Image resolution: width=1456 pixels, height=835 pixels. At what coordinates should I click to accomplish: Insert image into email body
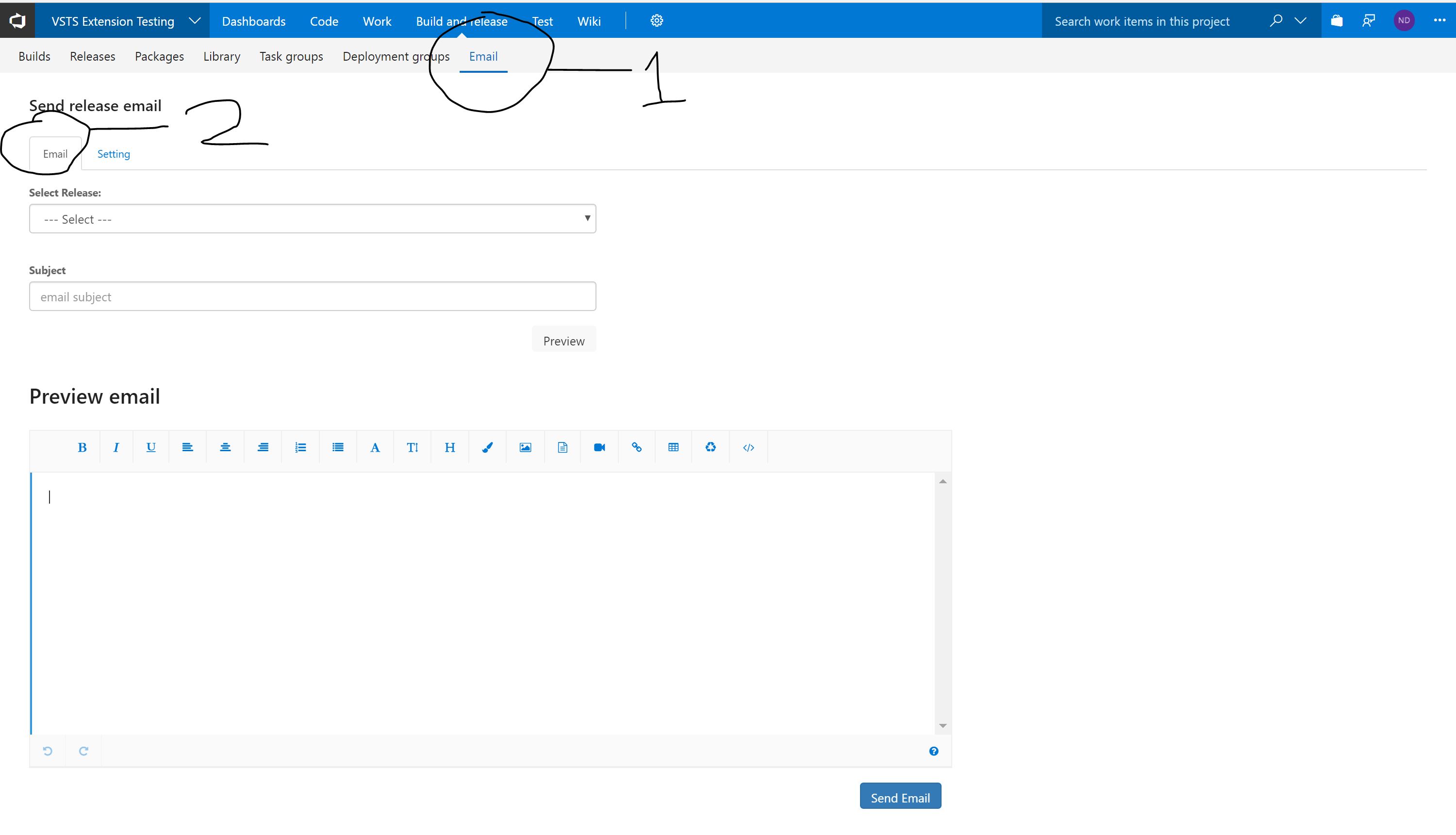(x=525, y=447)
